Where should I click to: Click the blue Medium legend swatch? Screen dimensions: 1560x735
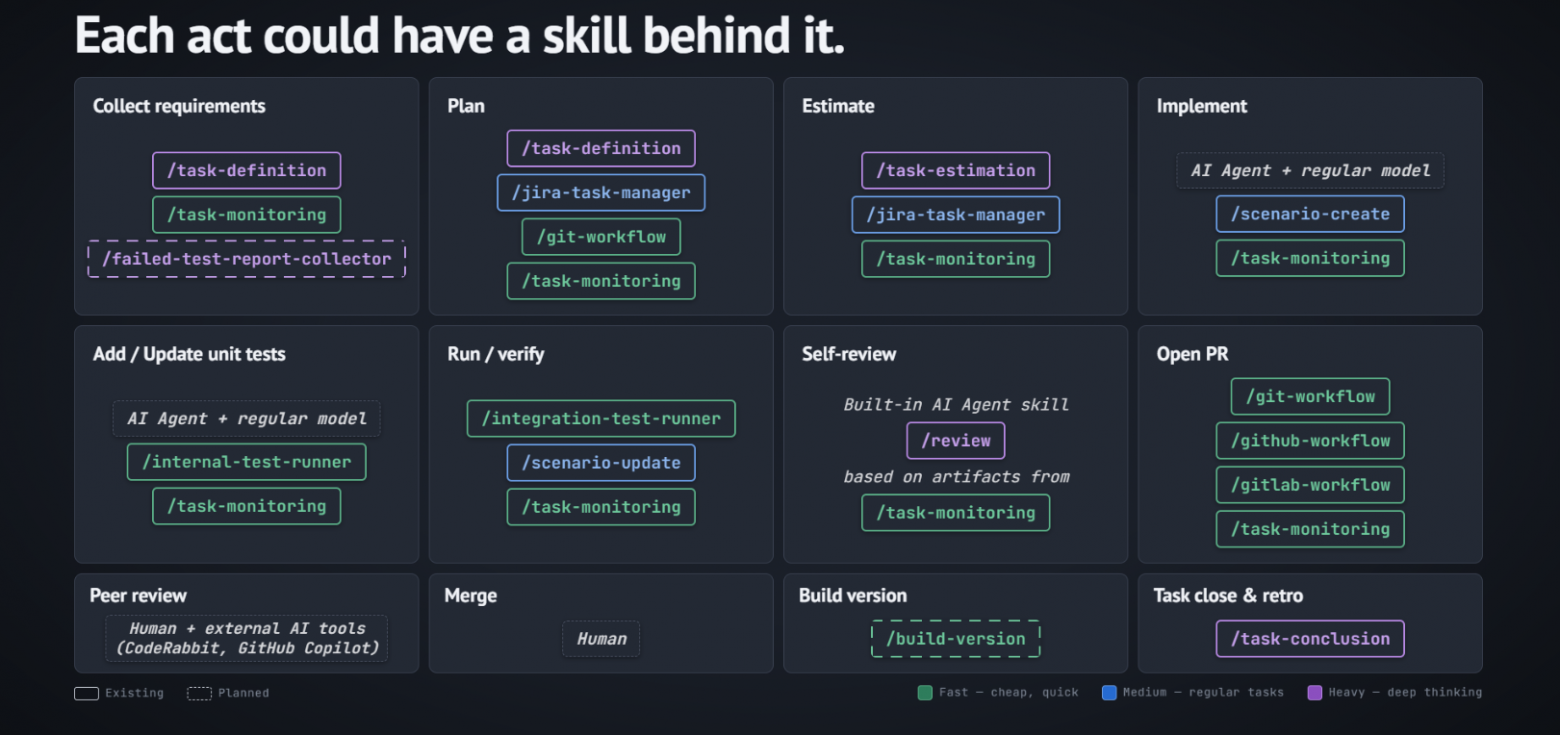[x=1108, y=692]
